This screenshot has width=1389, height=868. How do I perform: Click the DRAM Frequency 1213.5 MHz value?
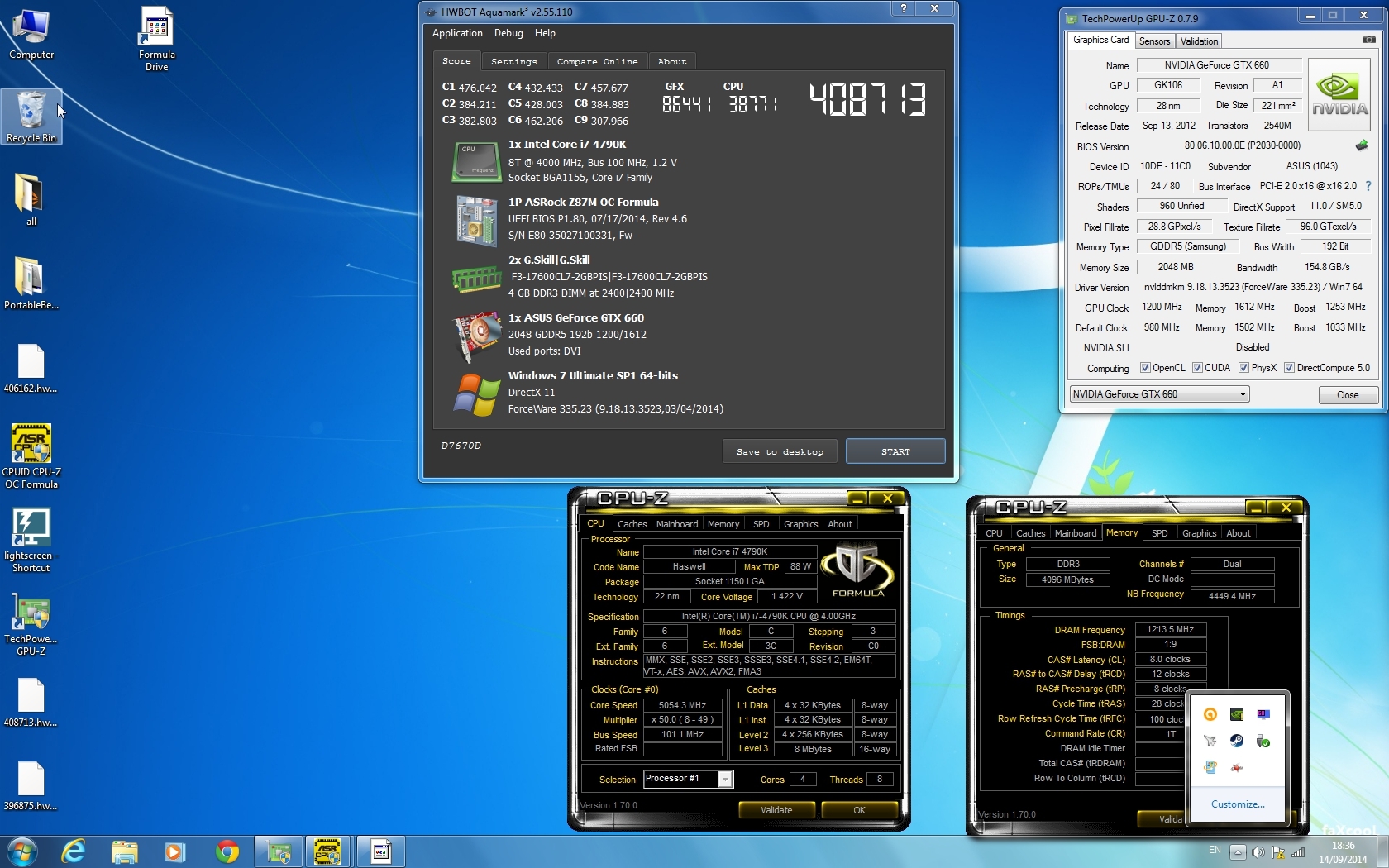(x=1170, y=629)
